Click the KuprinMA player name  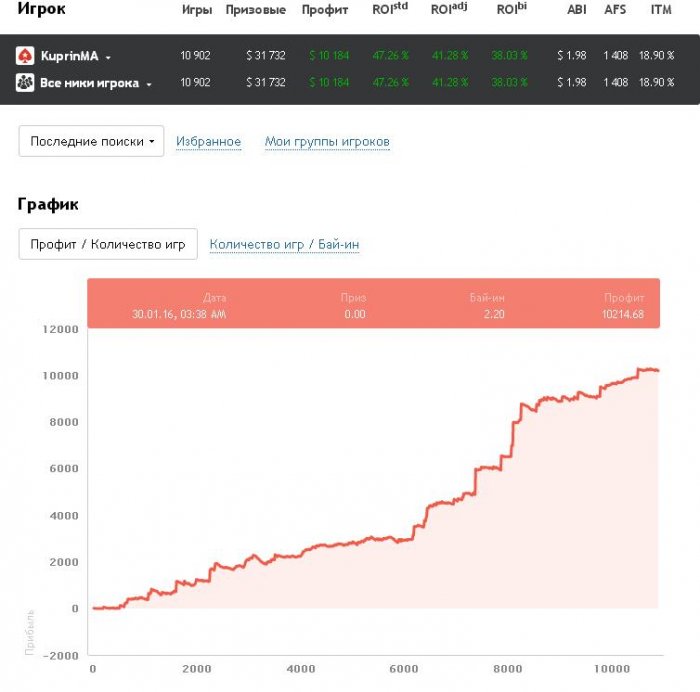coord(69,56)
